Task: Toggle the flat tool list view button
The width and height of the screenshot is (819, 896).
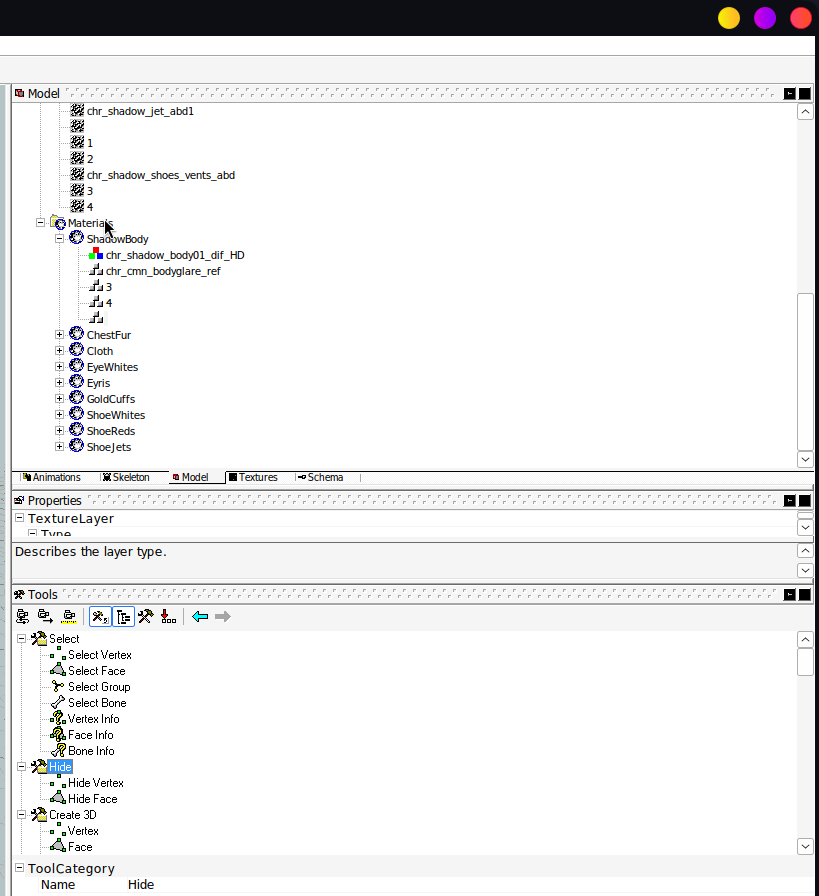Action: tap(100, 616)
